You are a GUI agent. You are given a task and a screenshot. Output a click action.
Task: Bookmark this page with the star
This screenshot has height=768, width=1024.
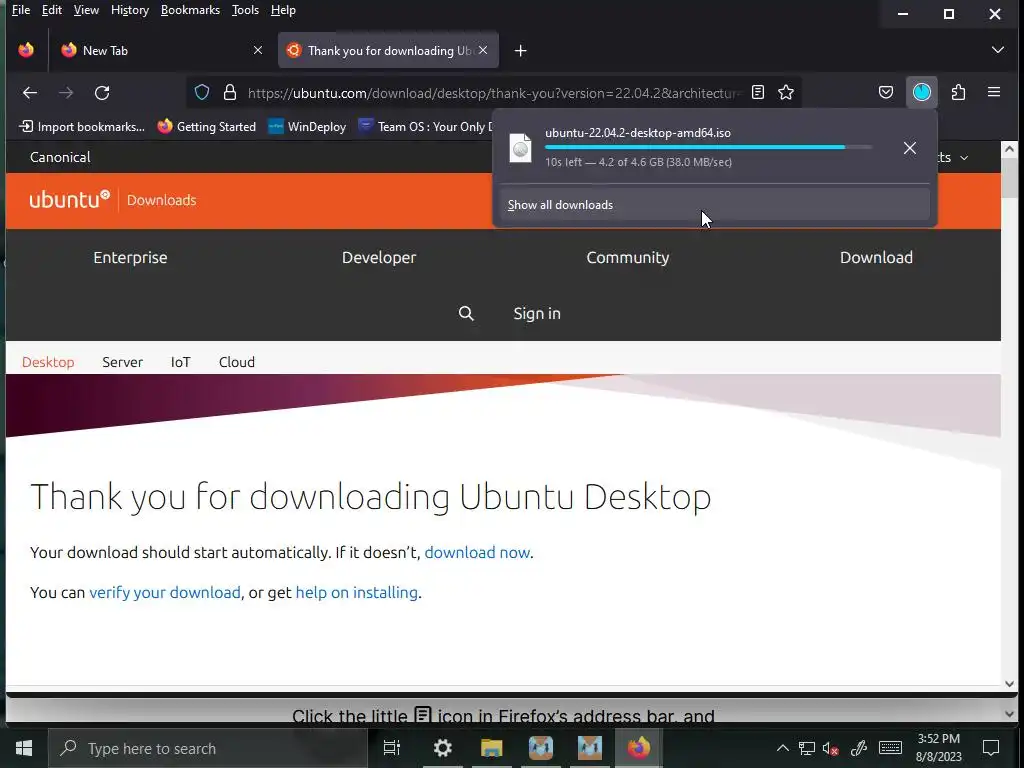786,93
